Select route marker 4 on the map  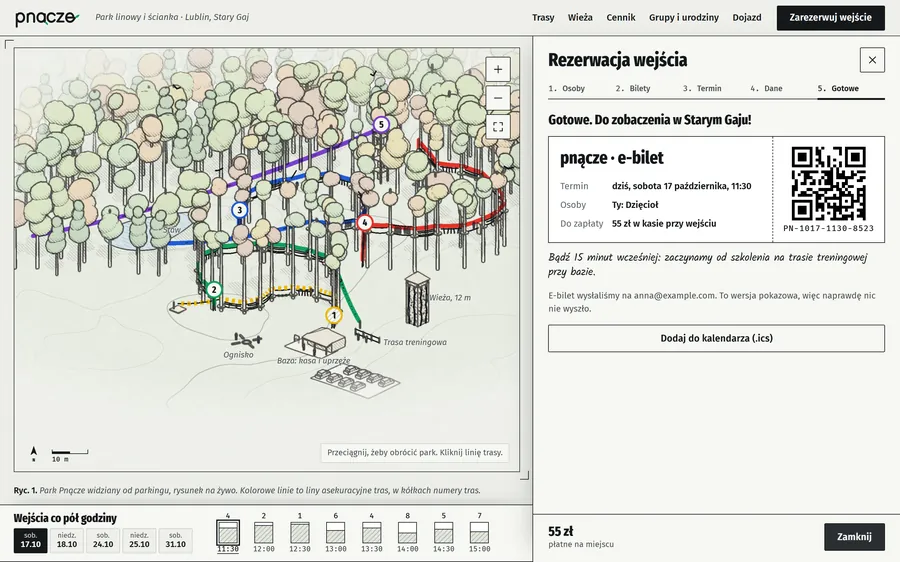point(364,223)
